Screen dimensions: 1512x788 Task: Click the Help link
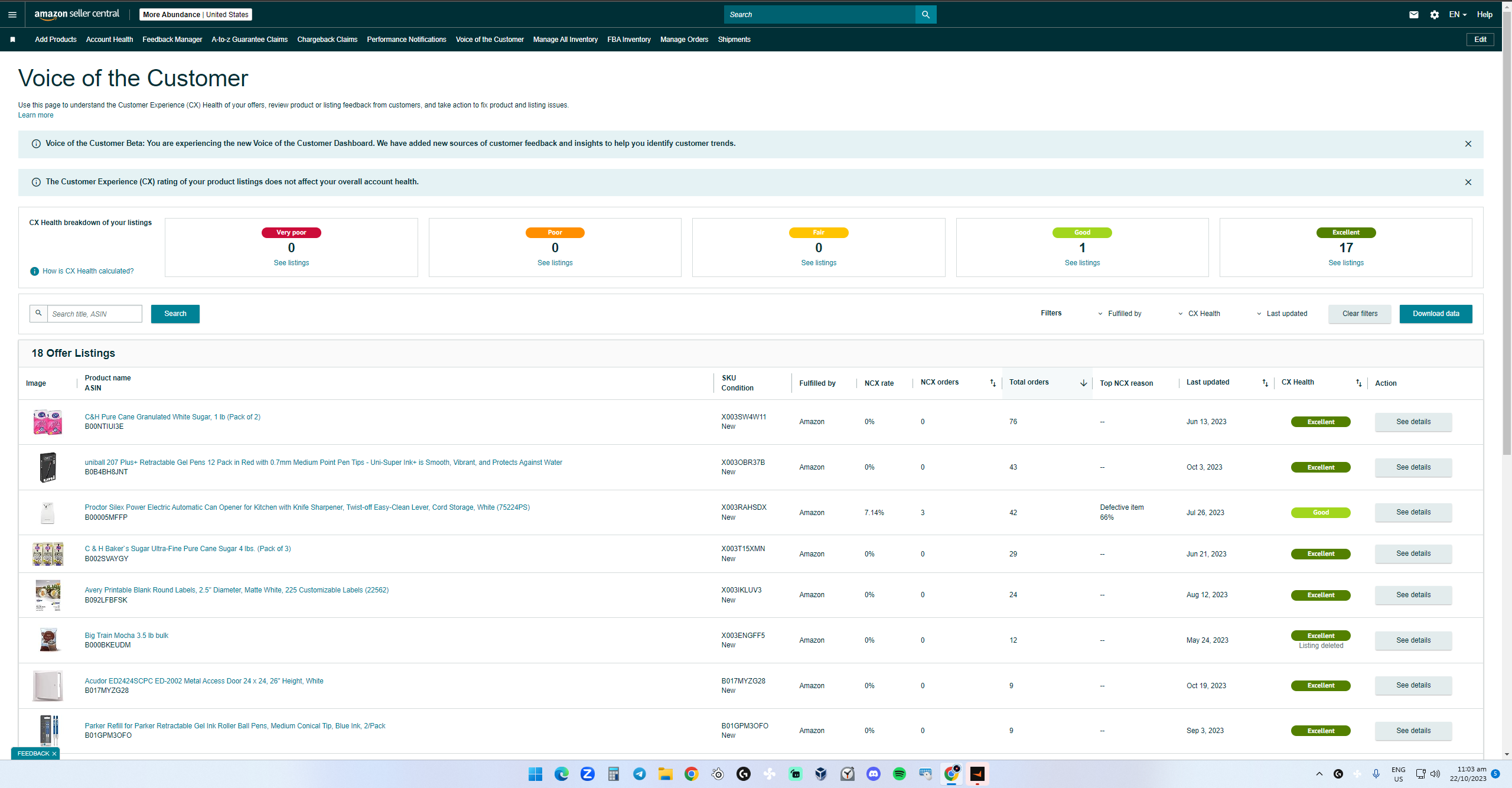point(1485,15)
